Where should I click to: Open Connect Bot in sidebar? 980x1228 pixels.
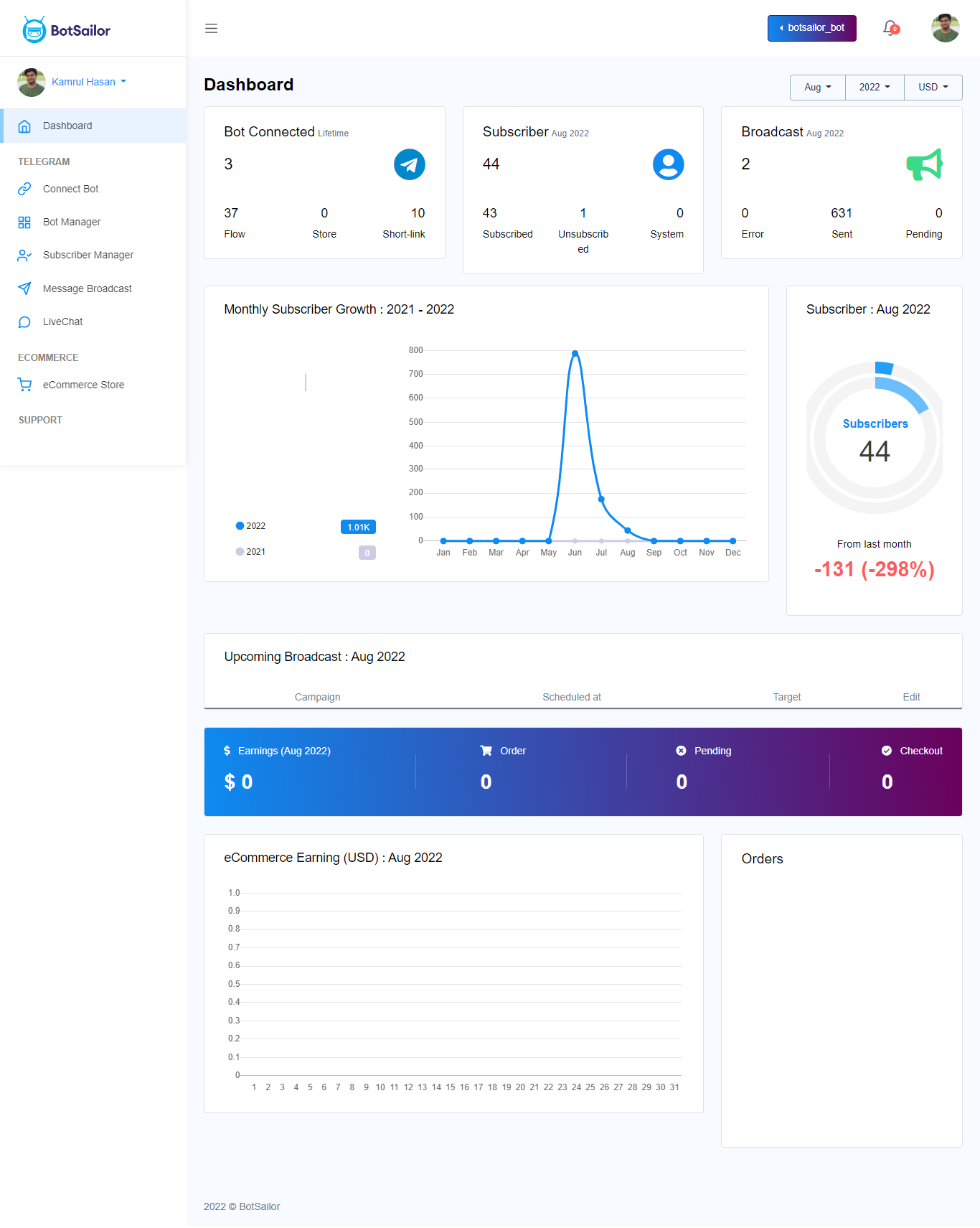pyautogui.click(x=70, y=189)
